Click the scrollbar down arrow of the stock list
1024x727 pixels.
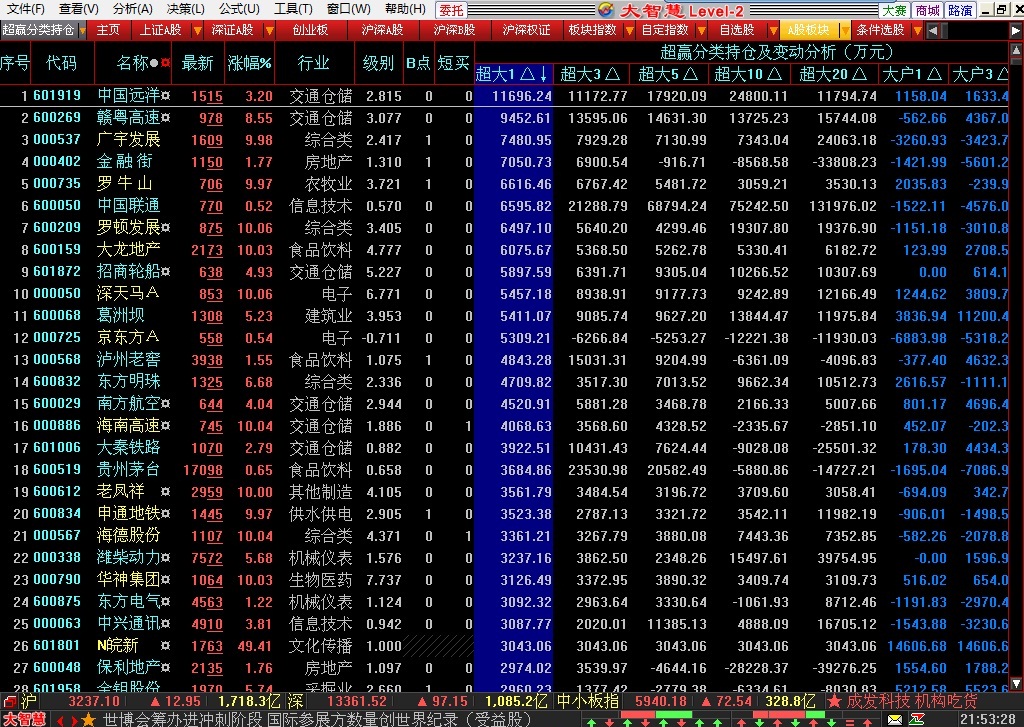(x=1016, y=683)
